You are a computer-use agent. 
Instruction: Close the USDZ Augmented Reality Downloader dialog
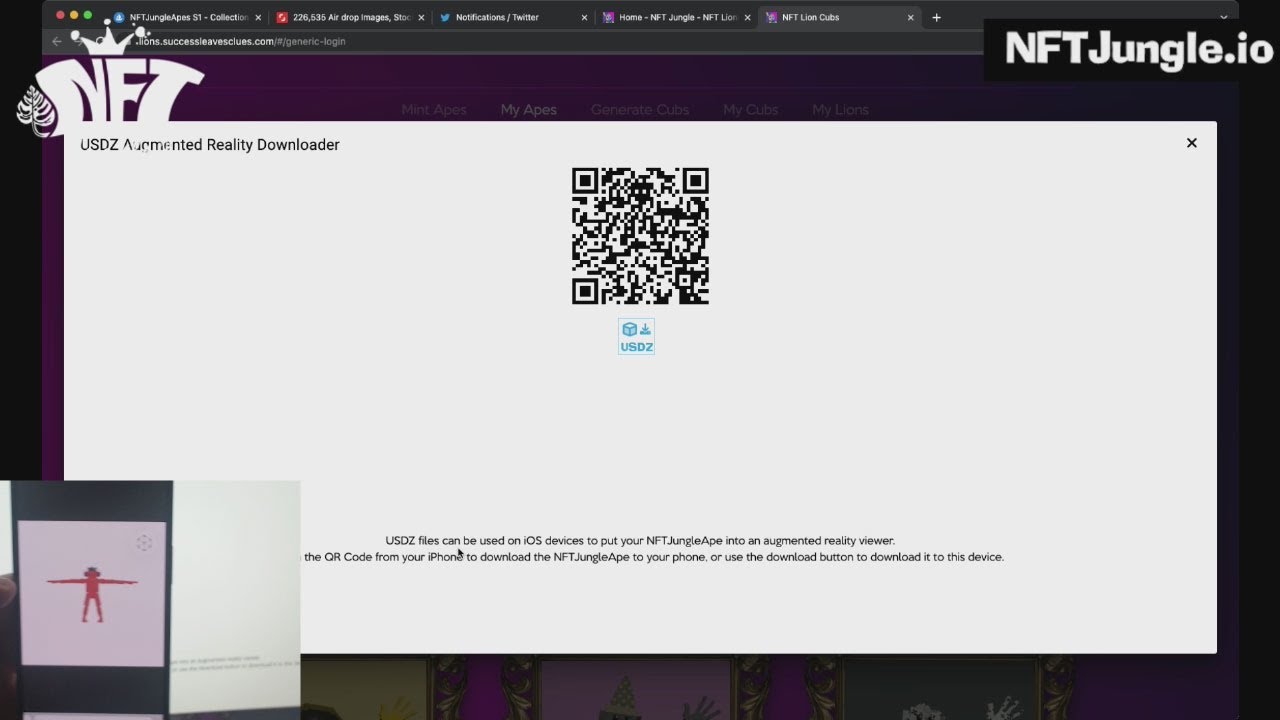pos(1191,143)
